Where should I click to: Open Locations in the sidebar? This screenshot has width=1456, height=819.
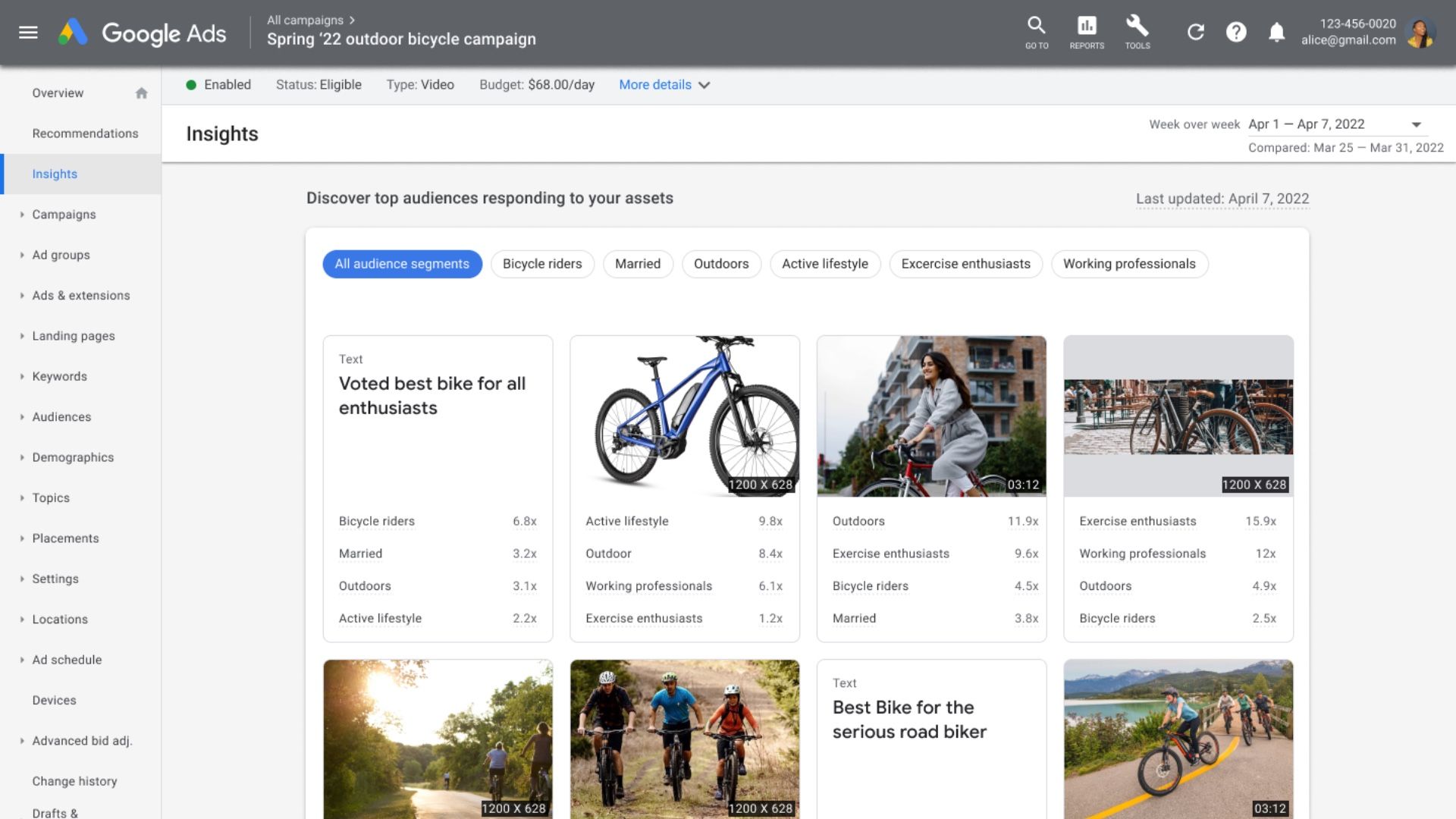click(60, 620)
